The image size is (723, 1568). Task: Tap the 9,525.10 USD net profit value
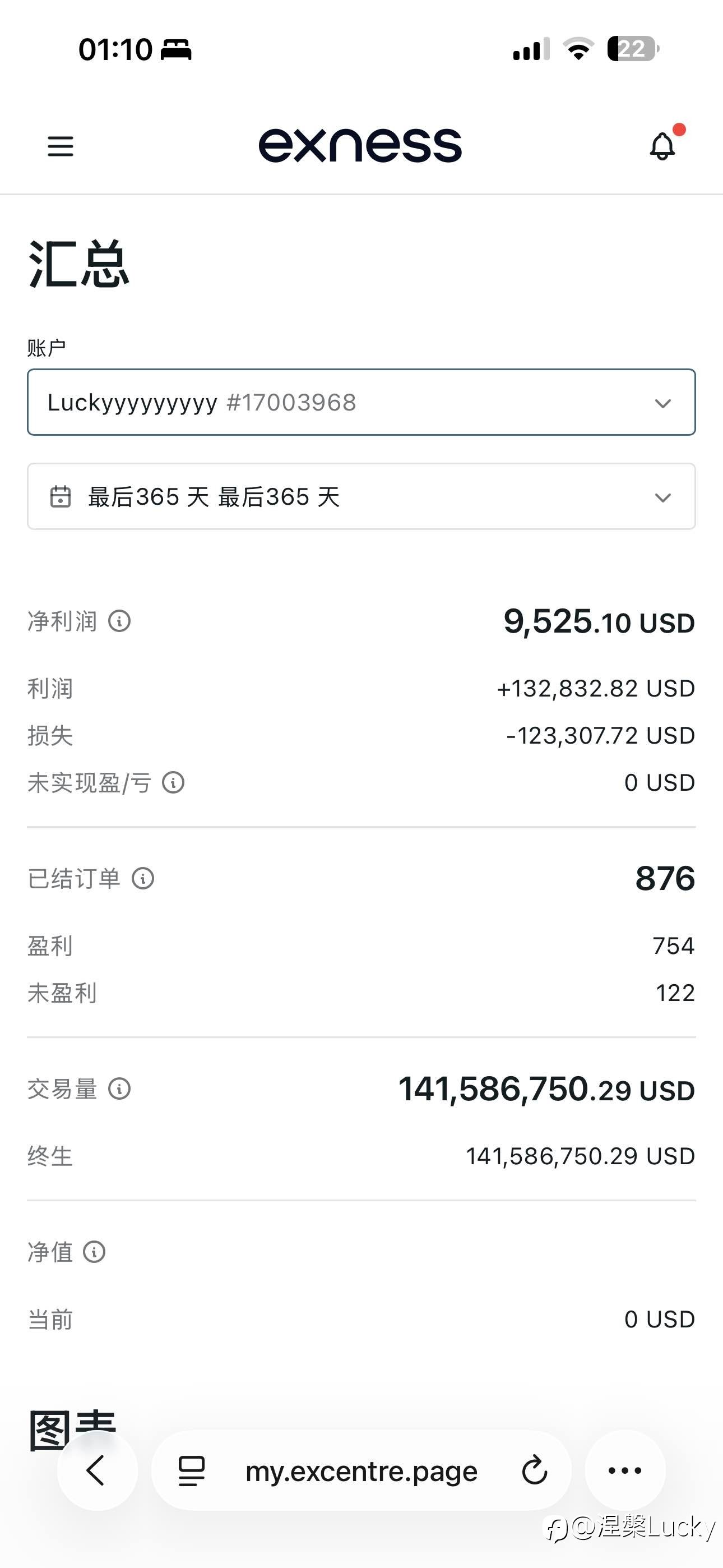pos(599,622)
